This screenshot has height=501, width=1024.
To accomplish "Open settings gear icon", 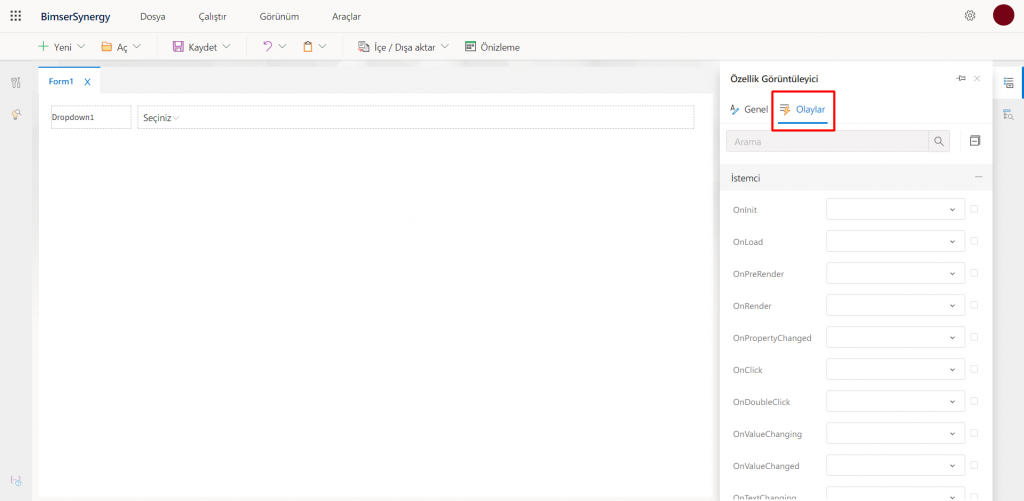I will [x=969, y=16].
